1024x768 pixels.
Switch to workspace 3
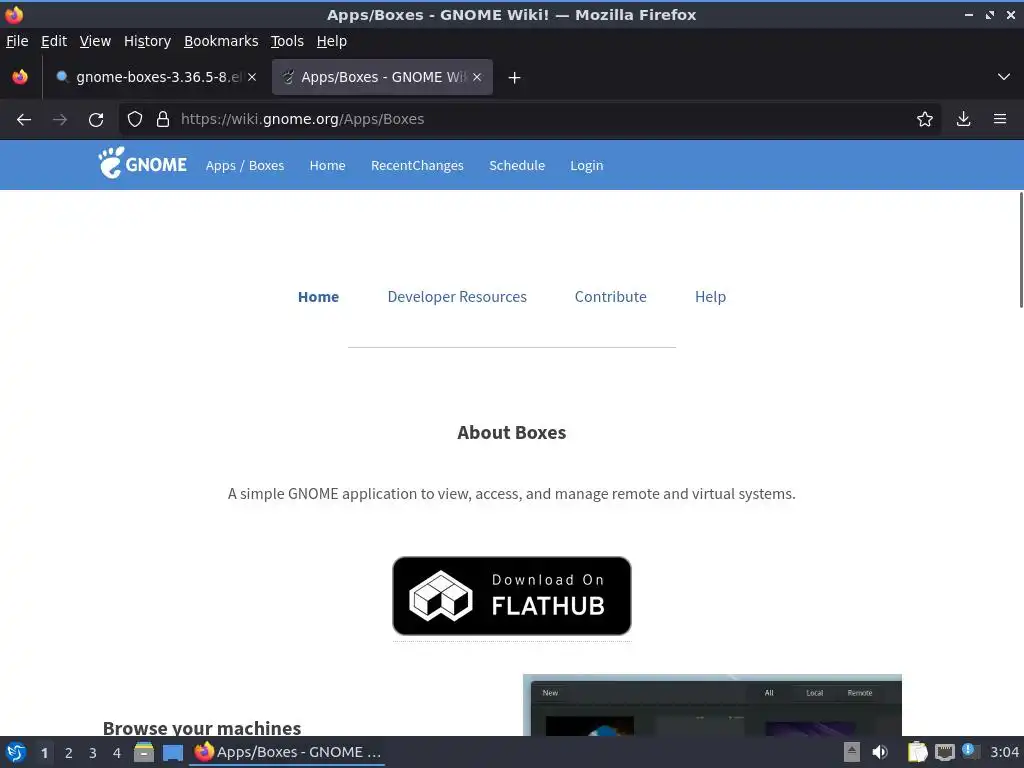tap(93, 753)
